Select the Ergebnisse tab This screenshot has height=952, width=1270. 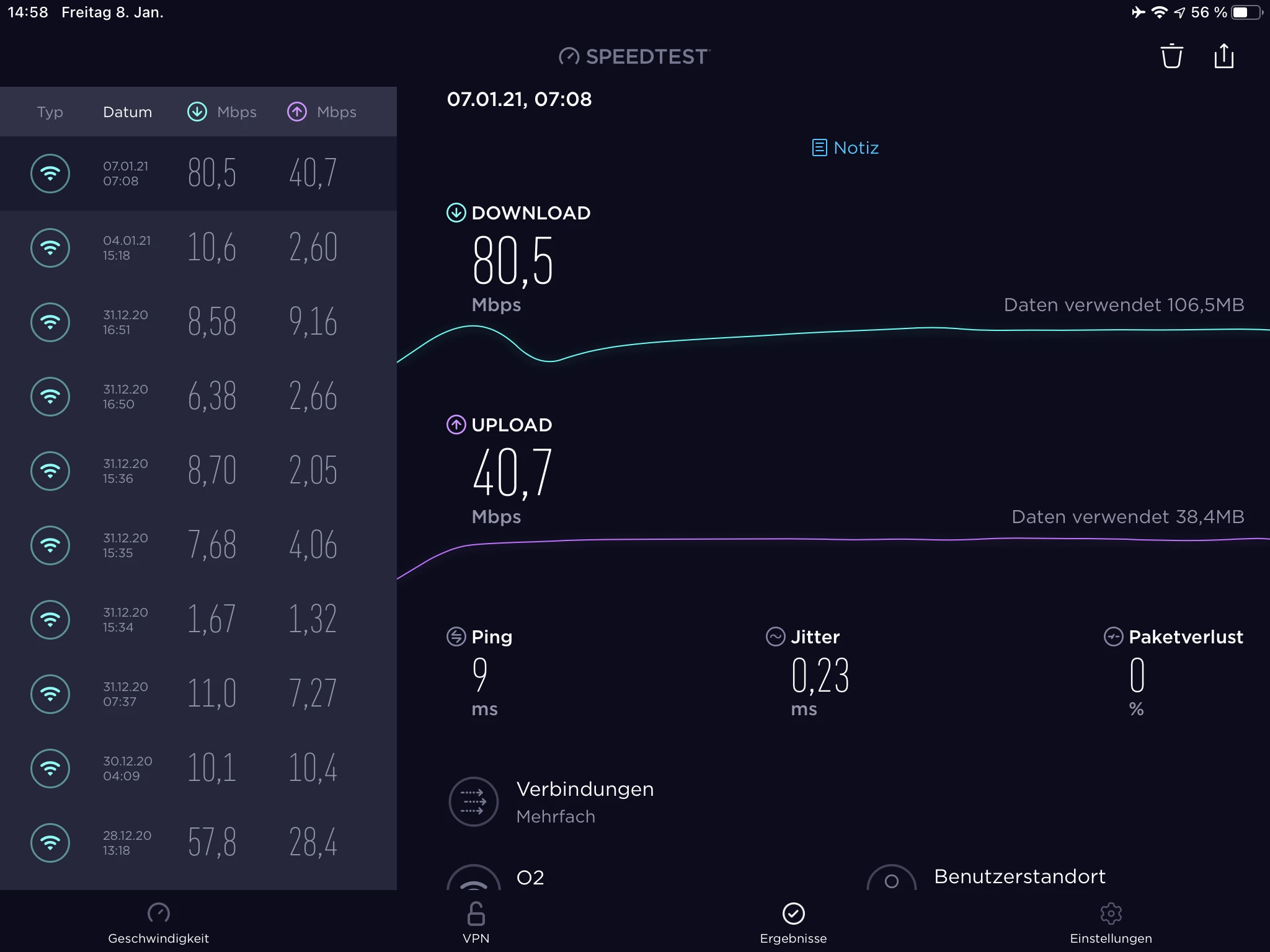(x=793, y=922)
